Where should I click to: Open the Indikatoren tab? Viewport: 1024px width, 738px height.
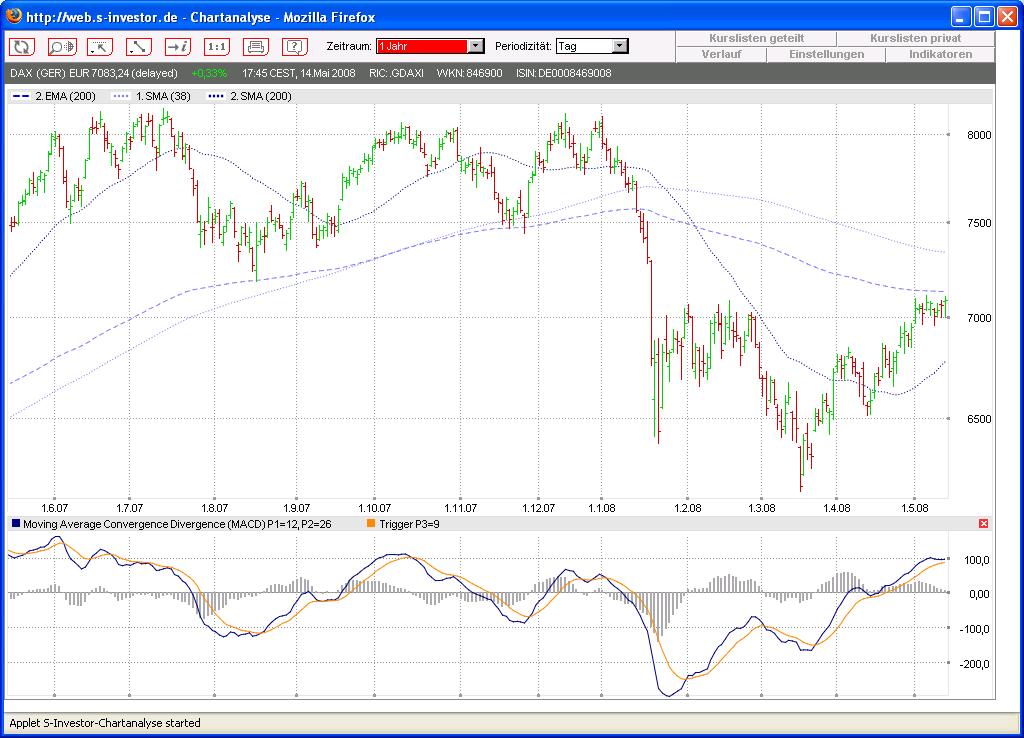(940, 54)
